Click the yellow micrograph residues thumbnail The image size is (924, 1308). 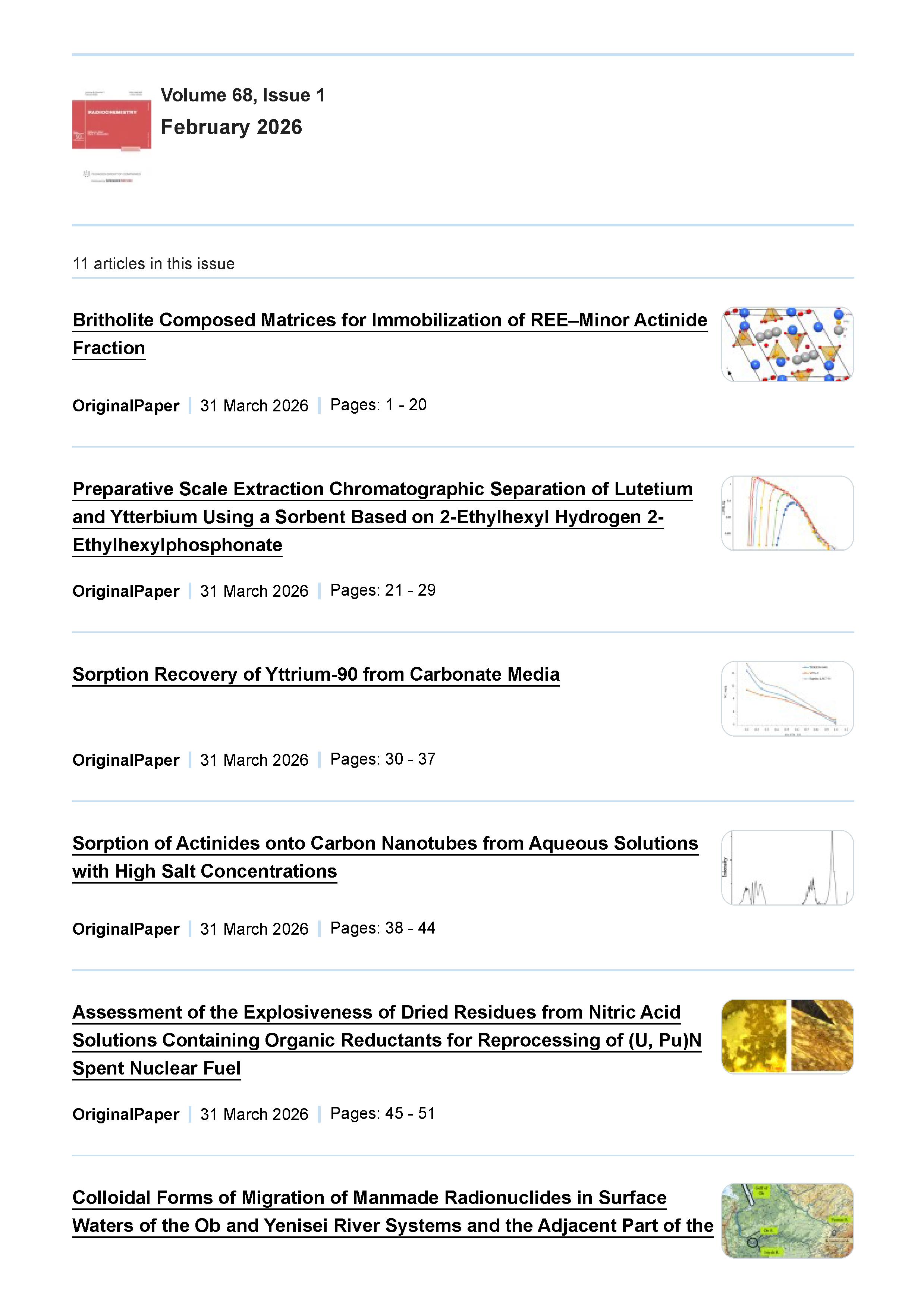click(787, 1037)
